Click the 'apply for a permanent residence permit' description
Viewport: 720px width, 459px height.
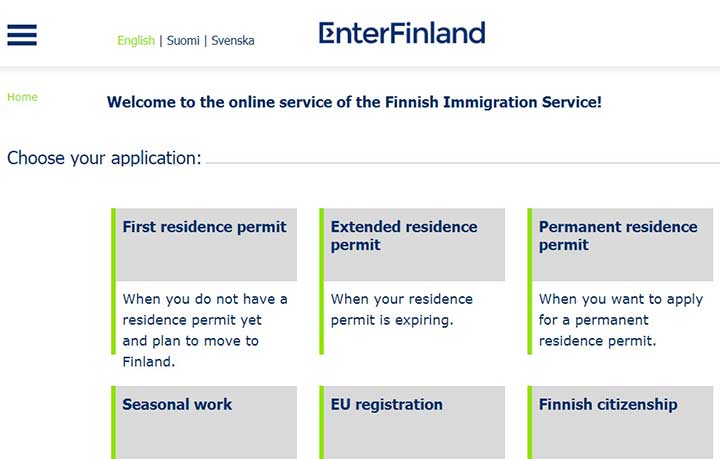coord(621,320)
